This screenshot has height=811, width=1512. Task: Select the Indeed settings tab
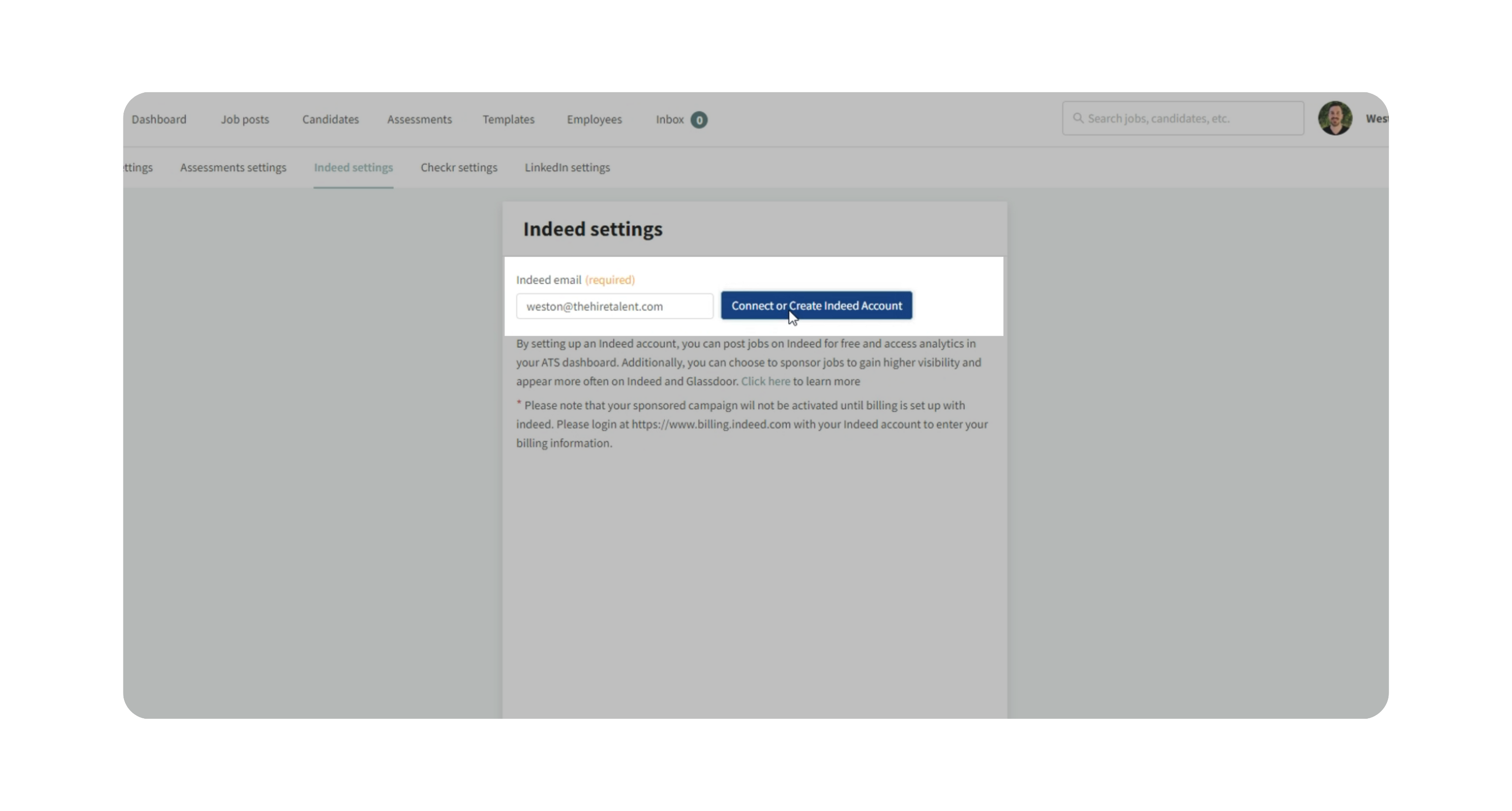tap(353, 167)
